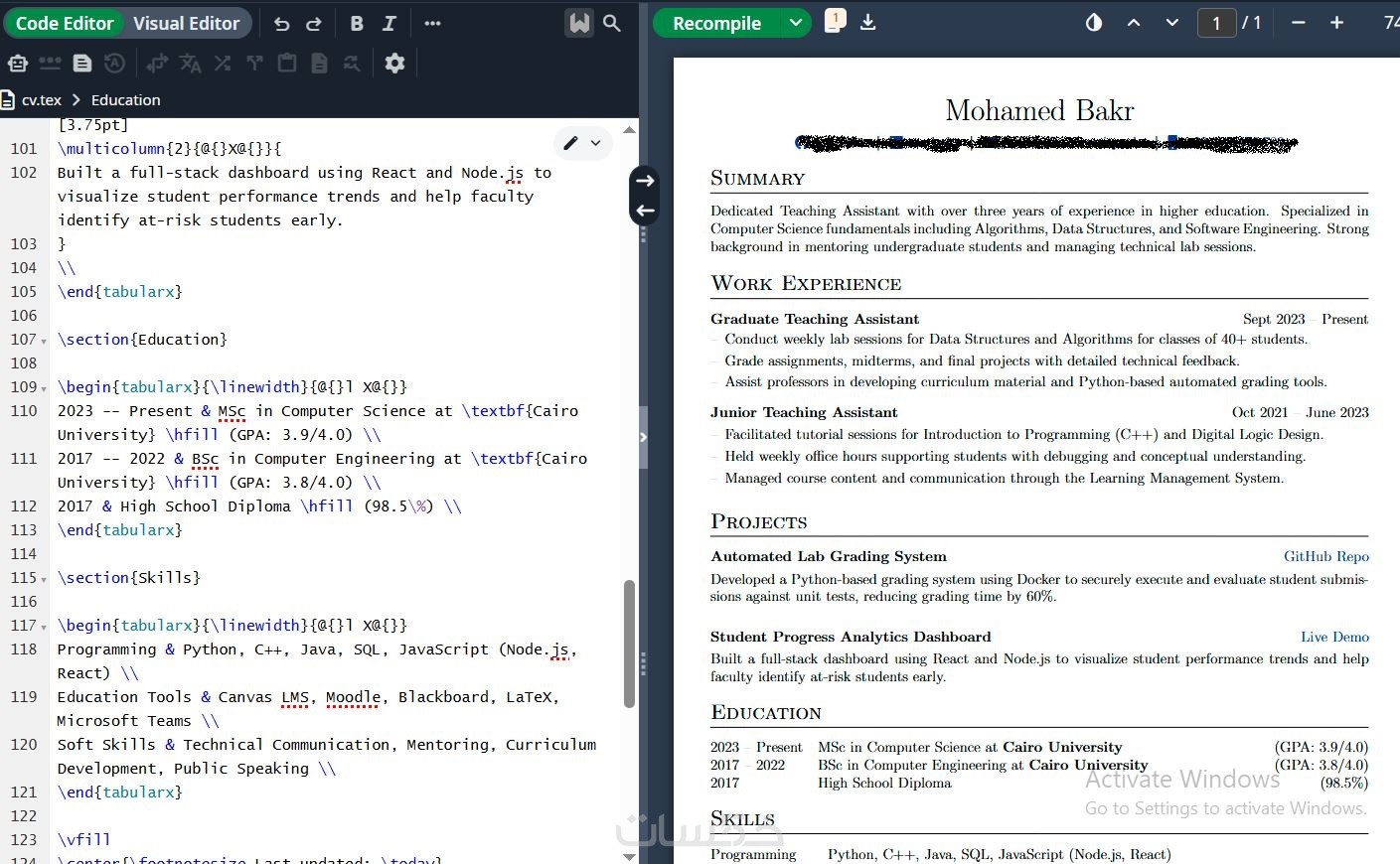Click the \section{Education} code line
The width and height of the screenshot is (1400, 864).
point(142,340)
